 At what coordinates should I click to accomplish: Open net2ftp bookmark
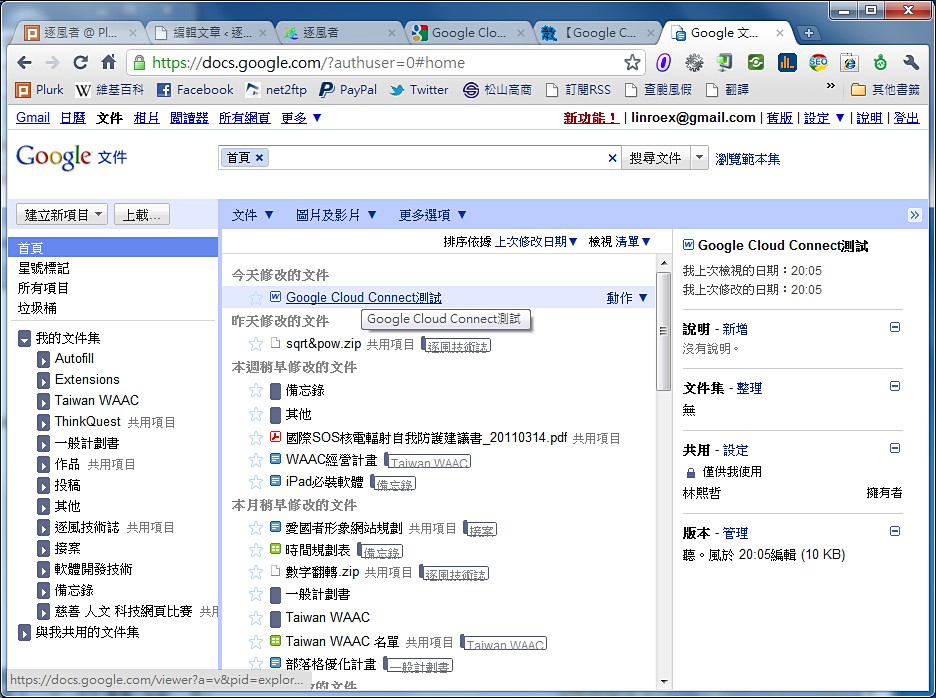tap(276, 90)
